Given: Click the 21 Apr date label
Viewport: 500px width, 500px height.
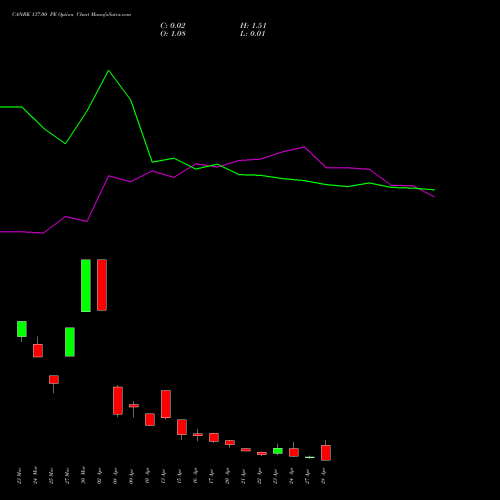Looking at the screenshot, I should pyautogui.click(x=243, y=476).
